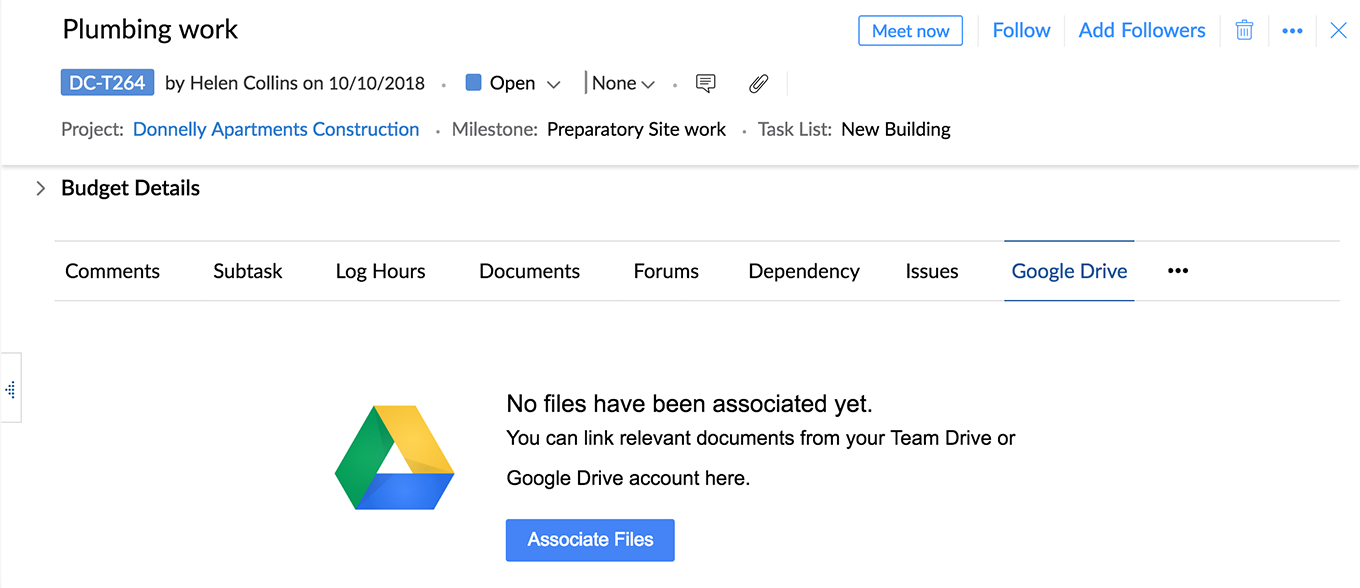Open the Log Hours tab

pyautogui.click(x=380, y=271)
